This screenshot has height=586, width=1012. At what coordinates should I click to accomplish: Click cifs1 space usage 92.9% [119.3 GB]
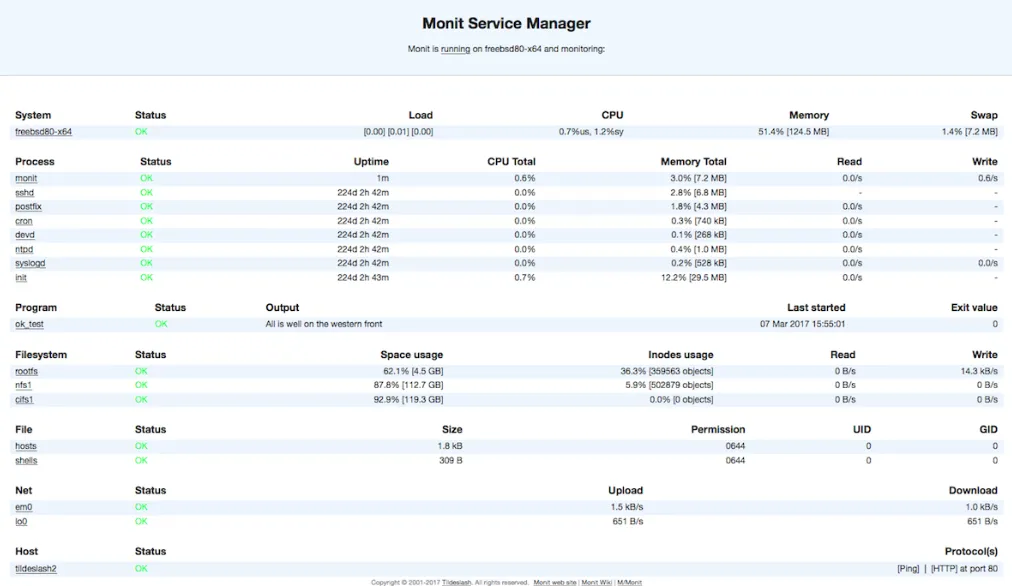409,399
